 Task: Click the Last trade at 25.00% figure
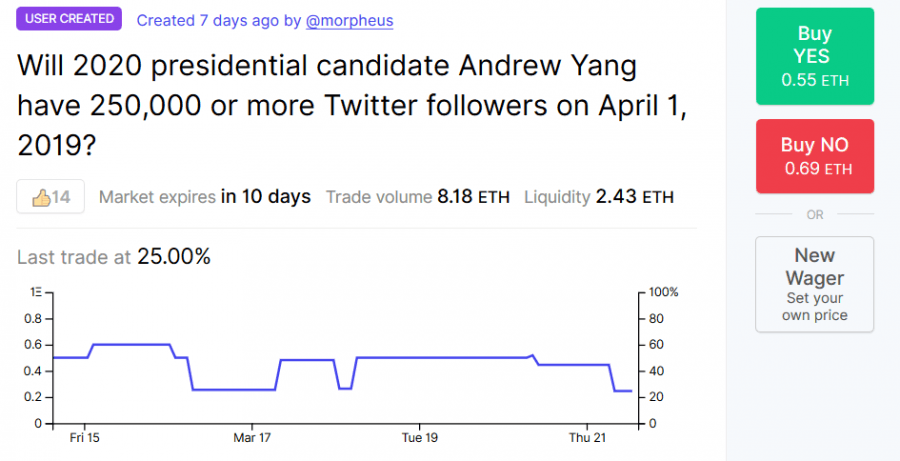(174, 257)
